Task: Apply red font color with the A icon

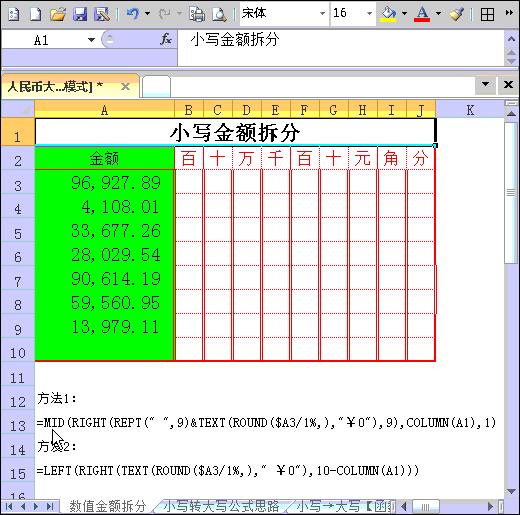Action: click(x=422, y=14)
